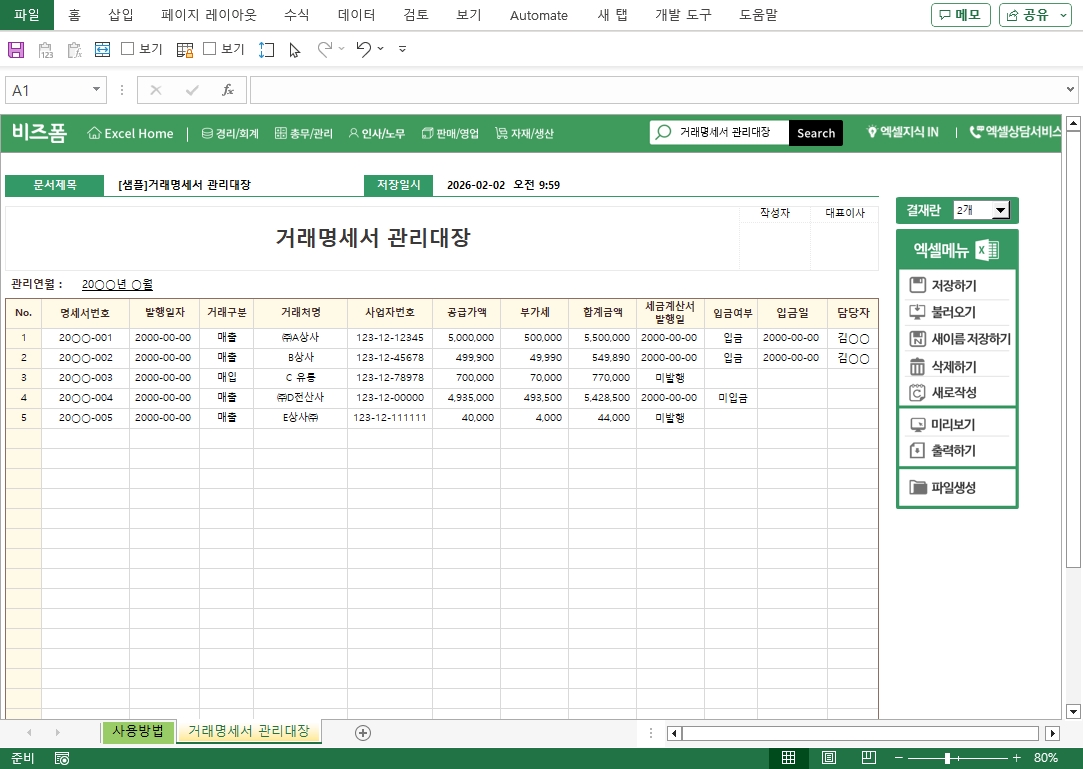This screenshot has height=769, width=1083.
Task: Click the Search button in Bizform bar
Action: click(815, 133)
